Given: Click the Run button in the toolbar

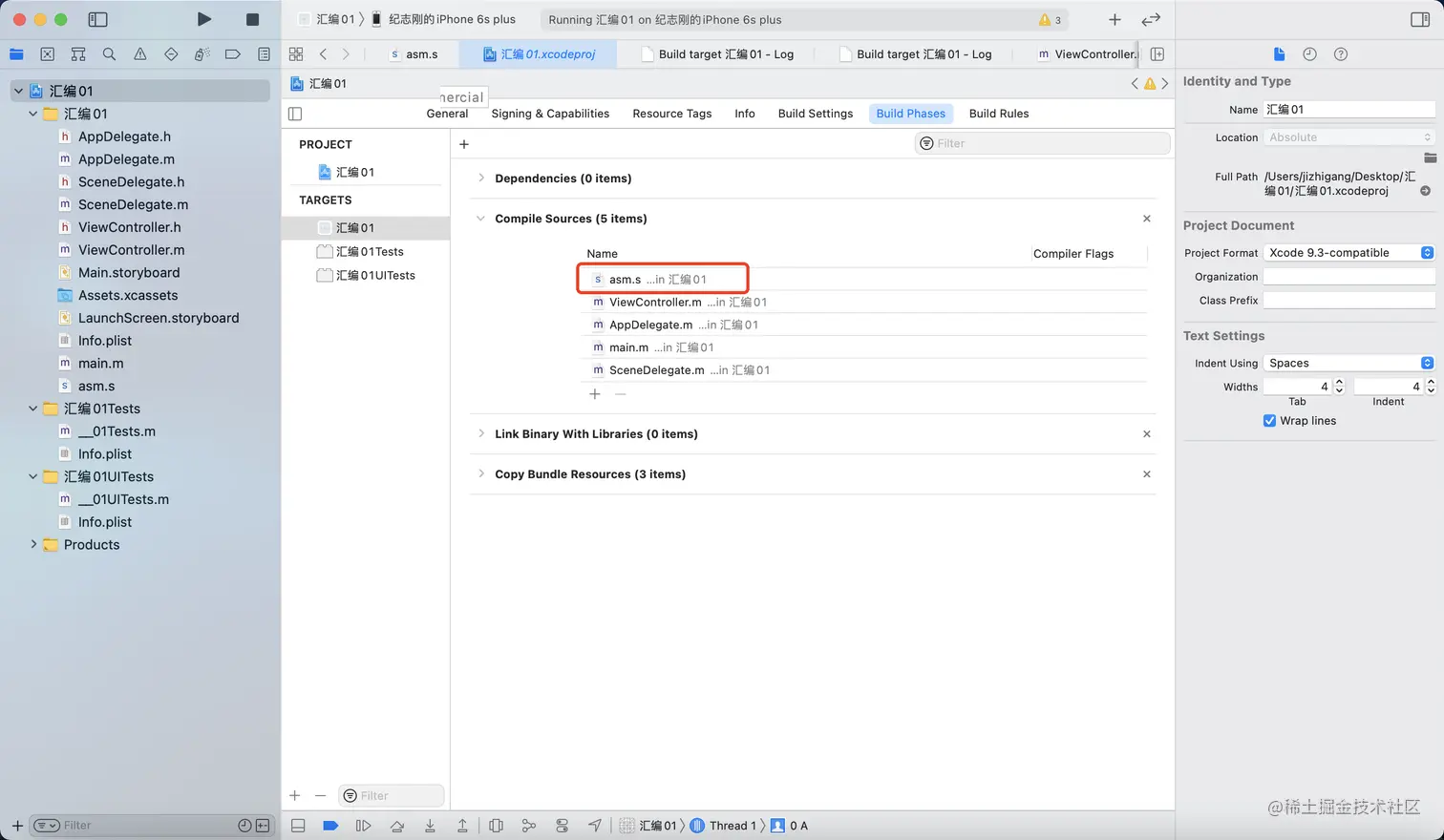Looking at the screenshot, I should click(x=203, y=19).
